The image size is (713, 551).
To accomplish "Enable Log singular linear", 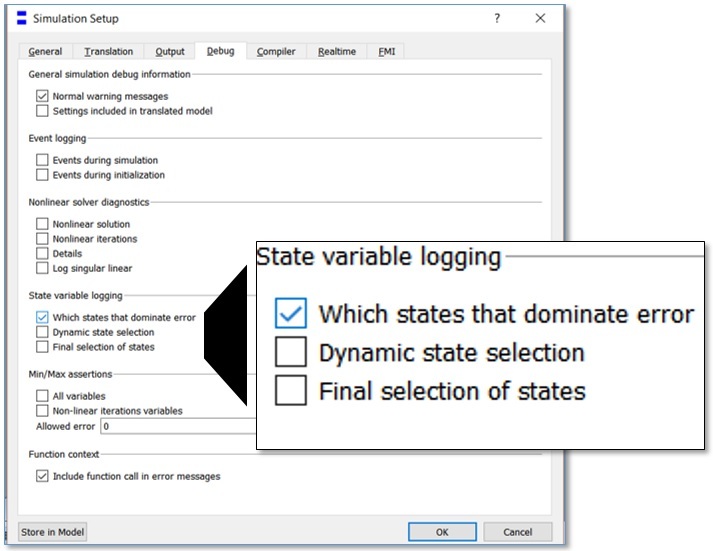I will [42, 268].
